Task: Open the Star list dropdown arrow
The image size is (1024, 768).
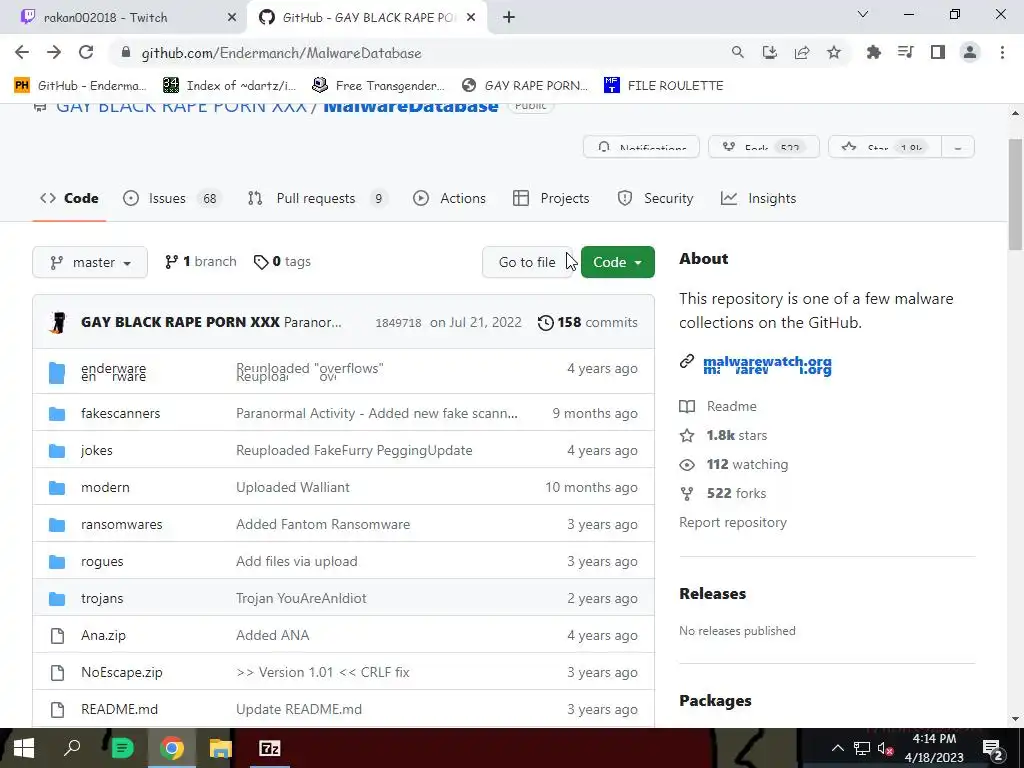Action: [957, 148]
